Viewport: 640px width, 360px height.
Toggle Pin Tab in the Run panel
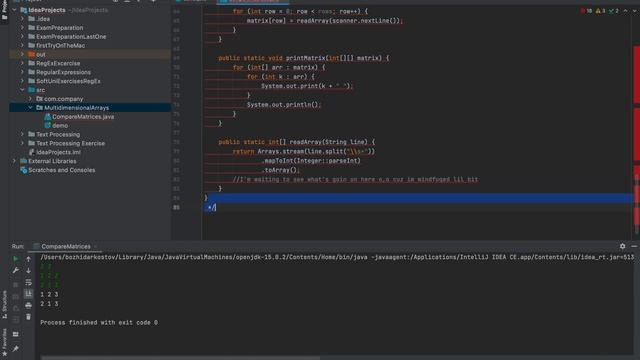point(16,349)
